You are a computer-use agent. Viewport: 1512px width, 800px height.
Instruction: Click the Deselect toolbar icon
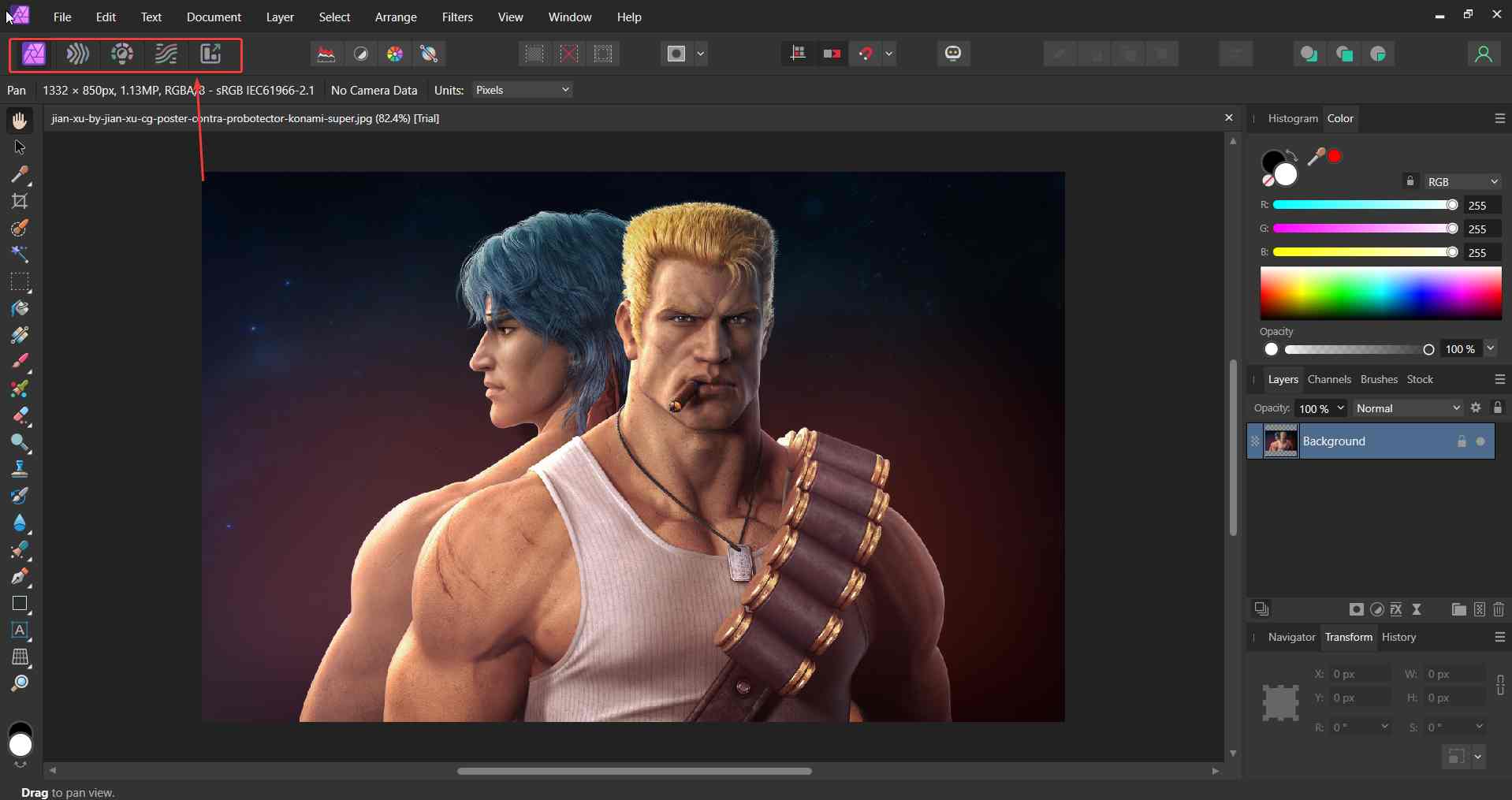pos(569,54)
